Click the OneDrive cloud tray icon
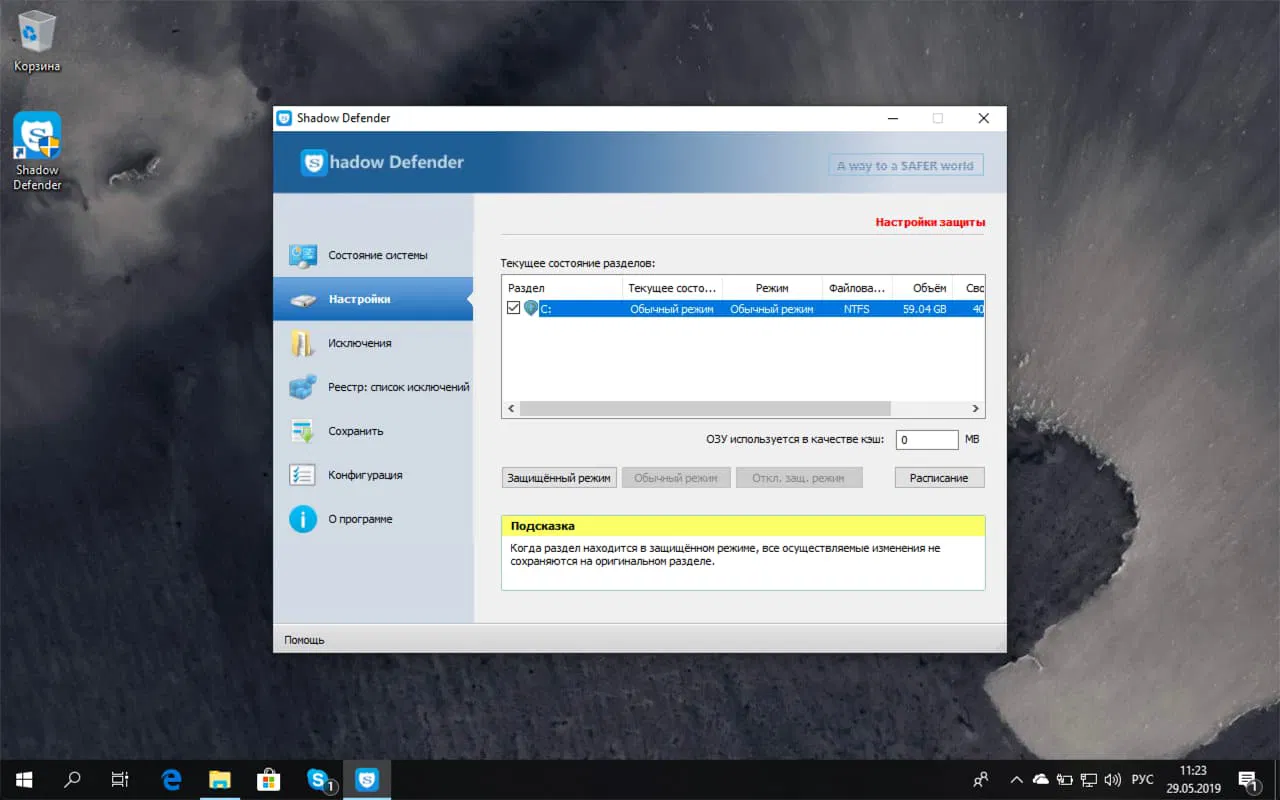 1040,779
